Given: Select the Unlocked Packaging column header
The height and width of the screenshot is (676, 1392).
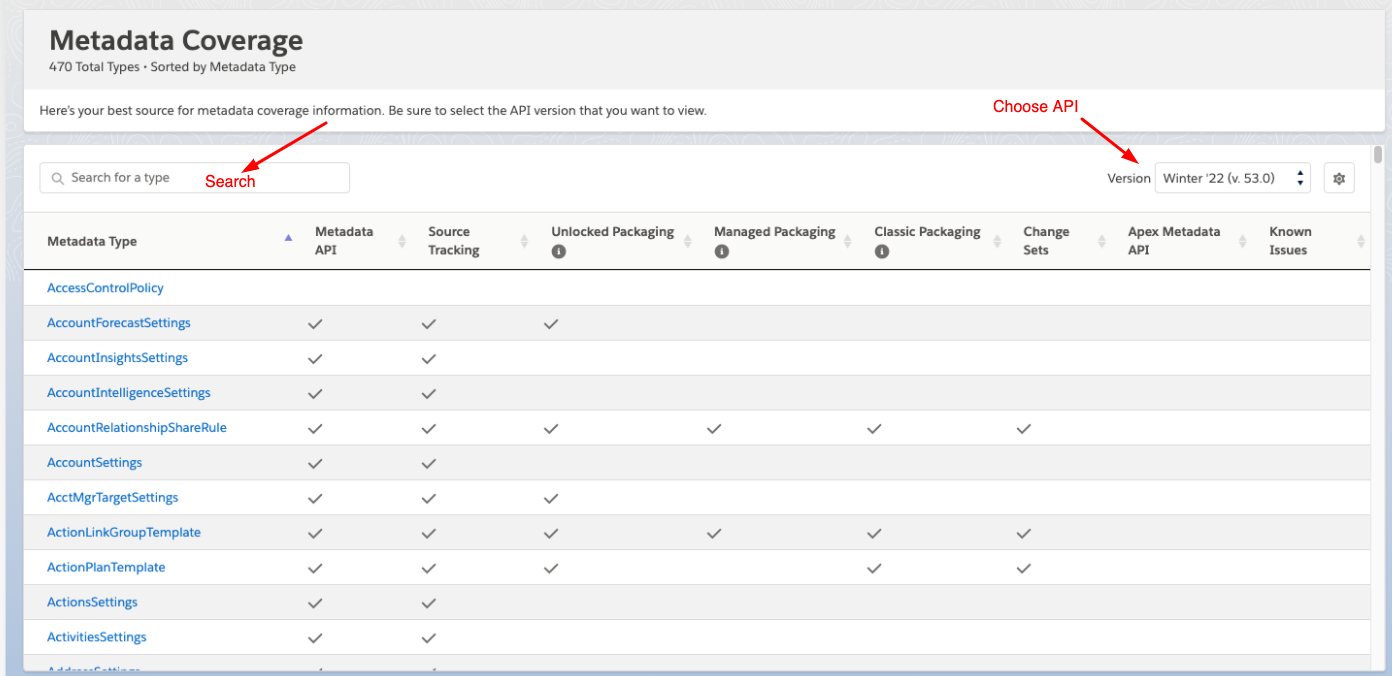Looking at the screenshot, I should [612, 231].
